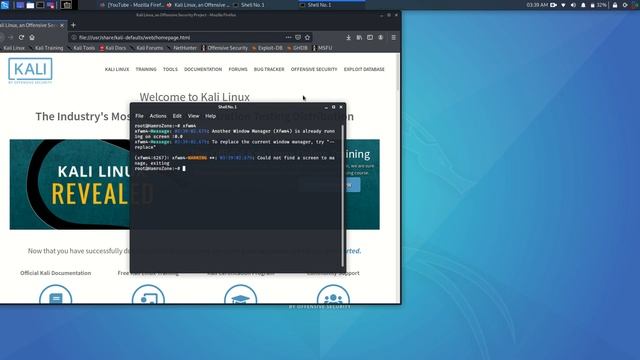This screenshot has height=360, width=640.
Task: Click the Firefox forward arrow
Action: click(x=11, y=37)
